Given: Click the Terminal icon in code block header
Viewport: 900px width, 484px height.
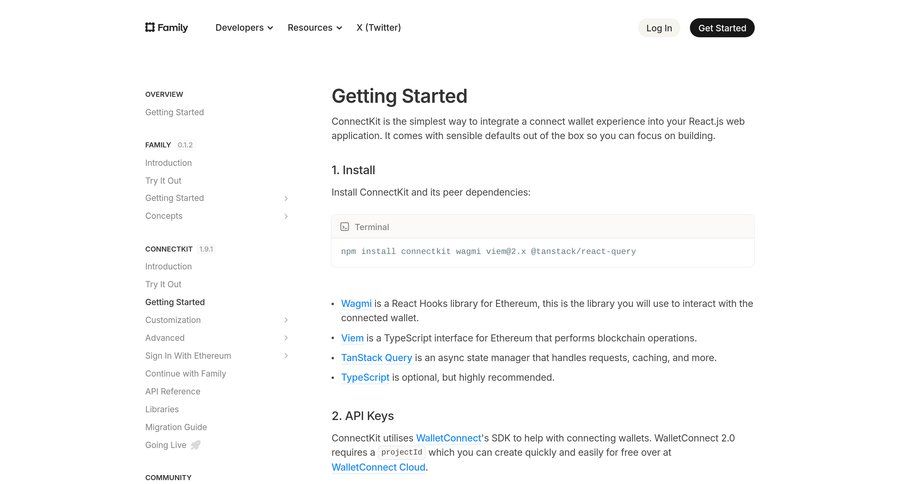Looking at the screenshot, I should coord(344,227).
